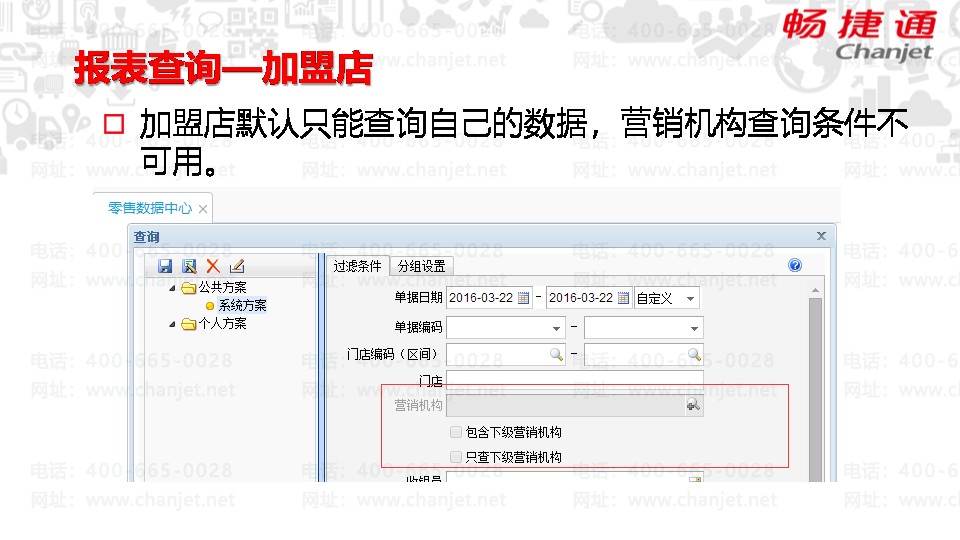Select the 零售数据中心 tab
960x540 pixels.
point(150,208)
